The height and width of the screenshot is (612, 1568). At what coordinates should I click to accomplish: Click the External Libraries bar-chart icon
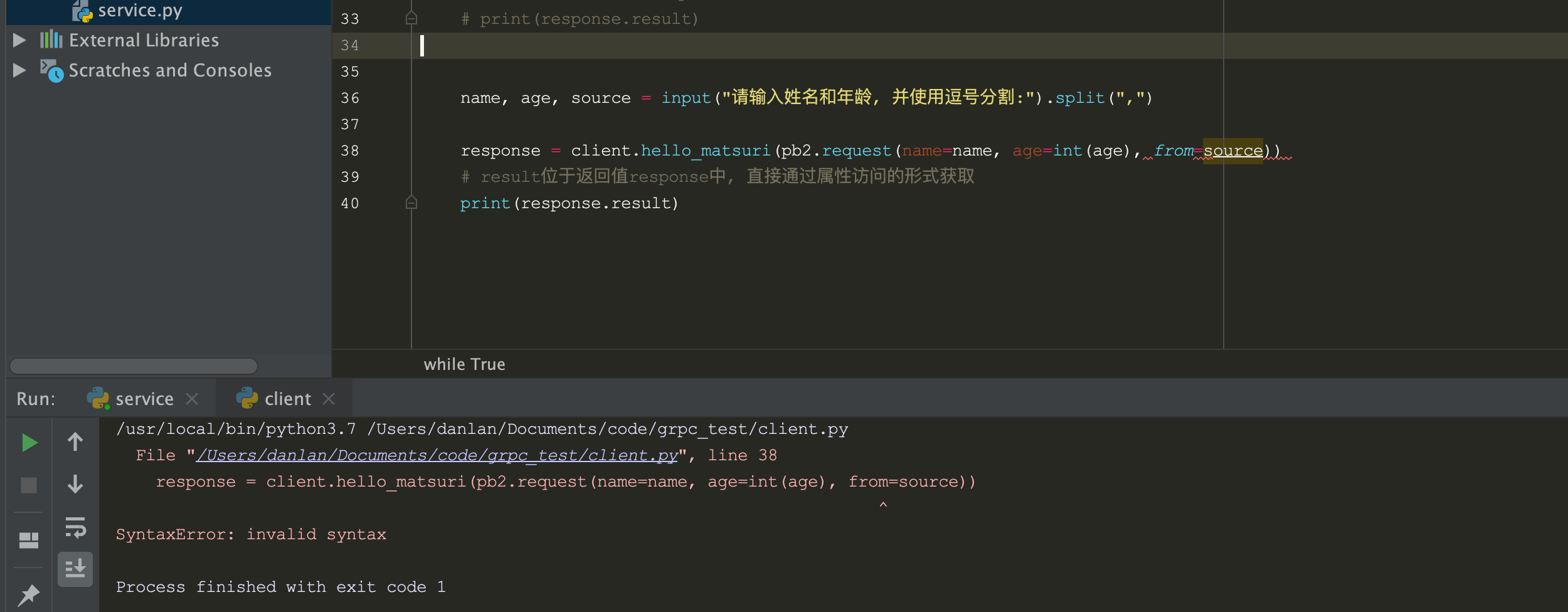coord(51,40)
